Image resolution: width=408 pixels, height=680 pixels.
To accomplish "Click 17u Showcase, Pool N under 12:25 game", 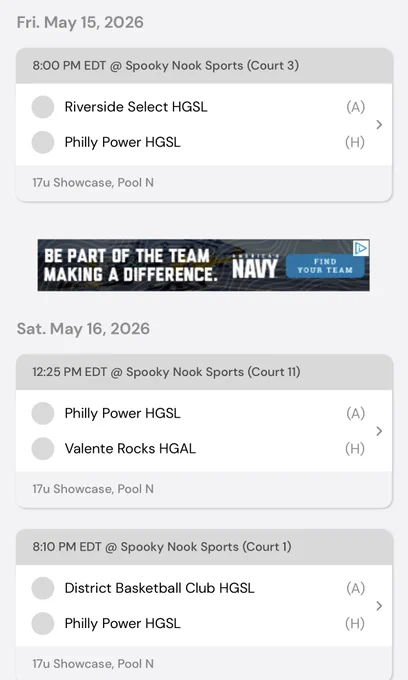I will tap(93, 489).
